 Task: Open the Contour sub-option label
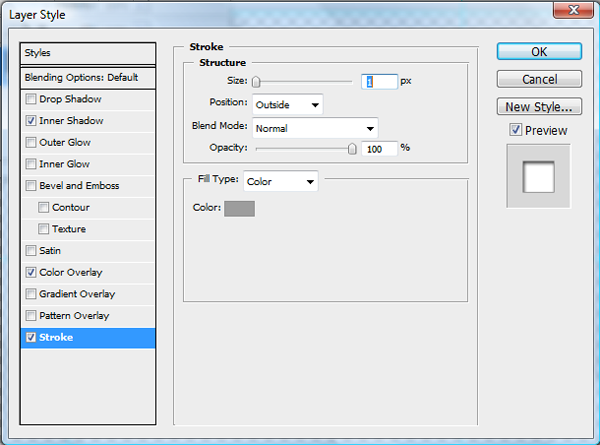pos(71,207)
